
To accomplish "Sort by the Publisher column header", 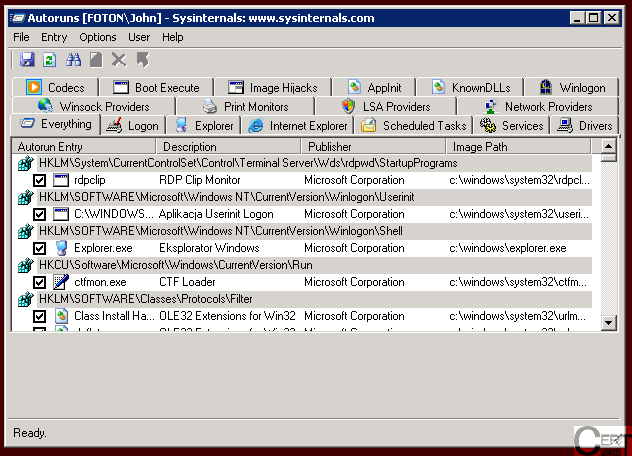I will (374, 146).
